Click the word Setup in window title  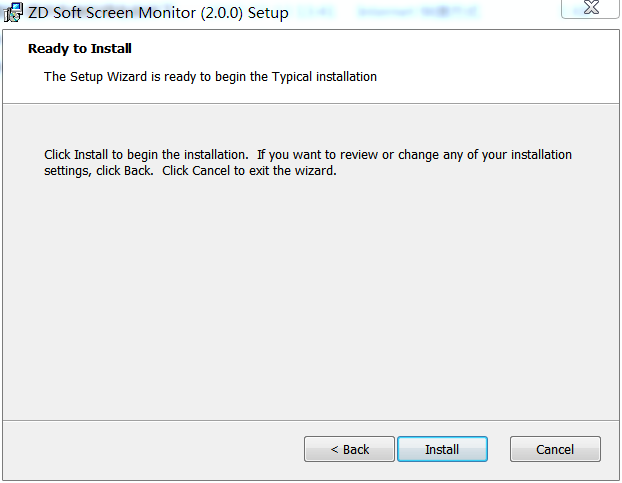(268, 13)
